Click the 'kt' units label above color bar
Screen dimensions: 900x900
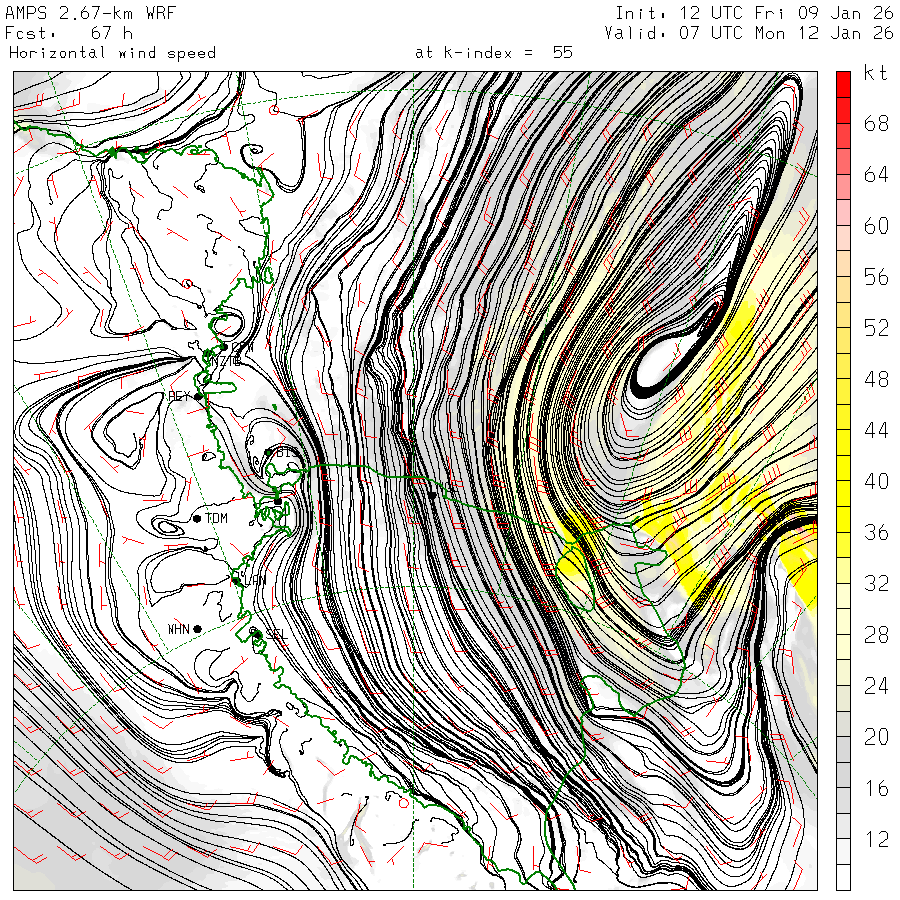pyautogui.click(x=876, y=73)
